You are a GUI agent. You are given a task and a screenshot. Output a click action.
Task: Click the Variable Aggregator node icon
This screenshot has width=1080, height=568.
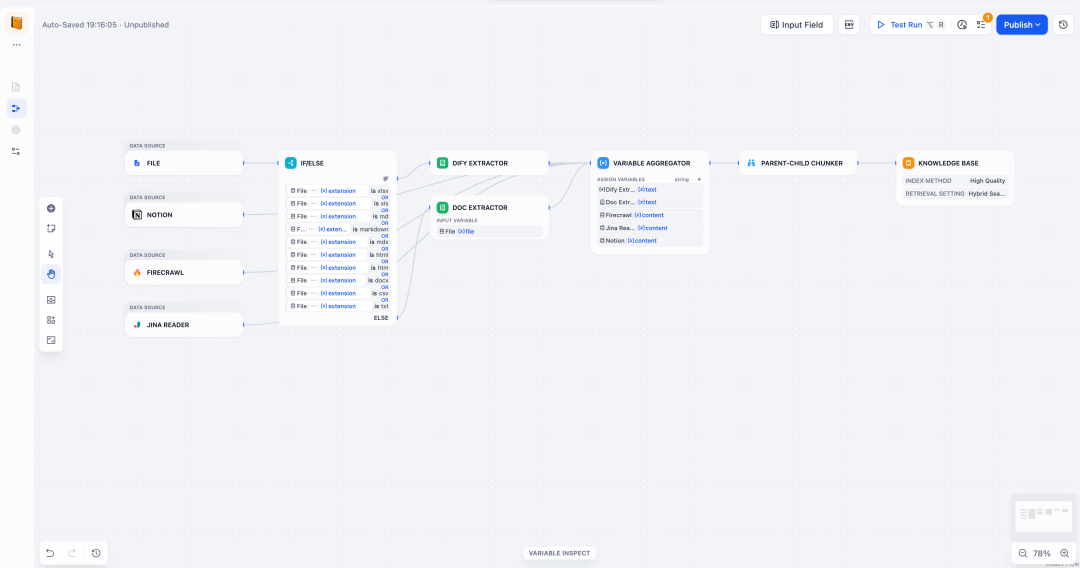pos(603,163)
